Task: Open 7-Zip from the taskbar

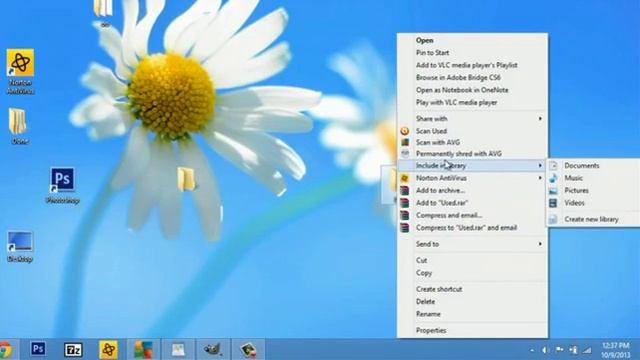Action: [73, 350]
